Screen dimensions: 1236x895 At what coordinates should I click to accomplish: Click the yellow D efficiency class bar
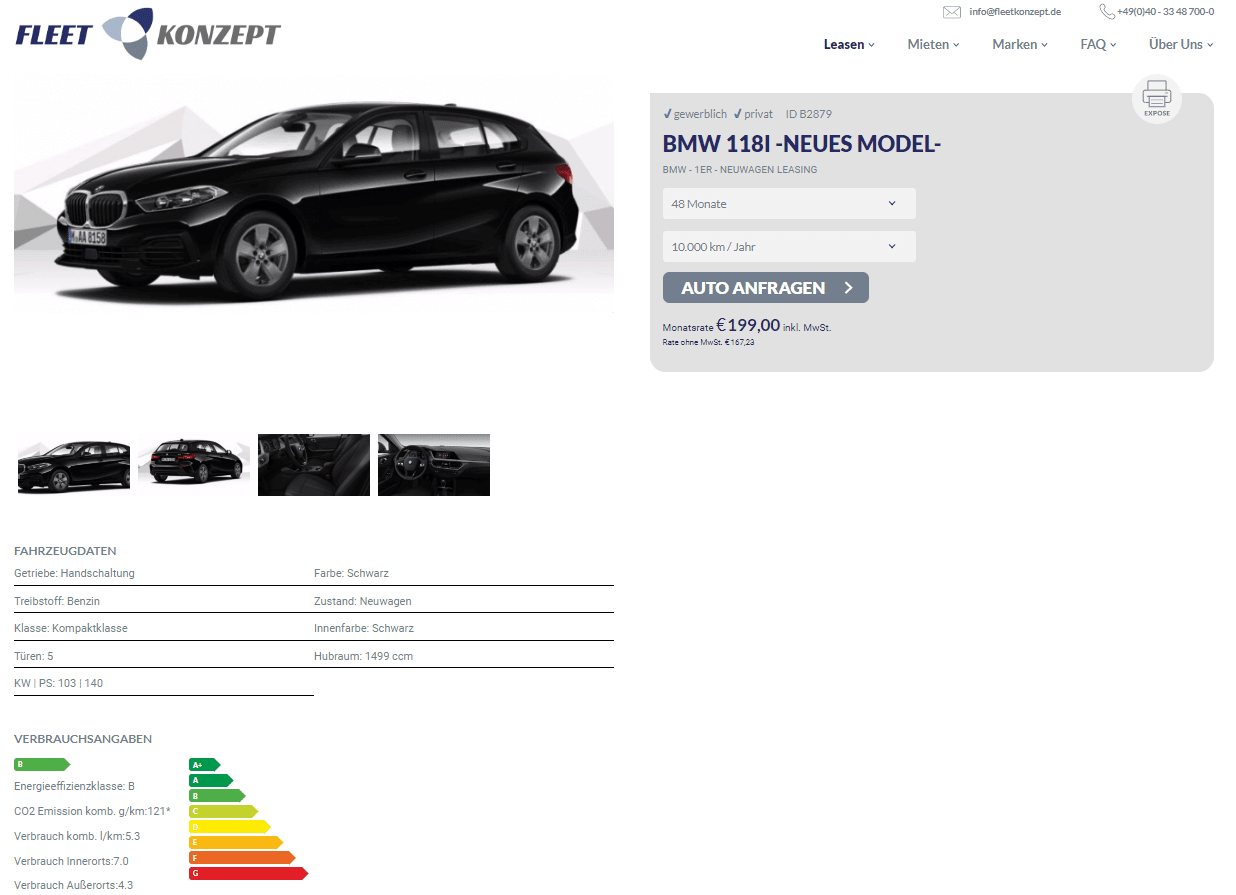point(230,827)
